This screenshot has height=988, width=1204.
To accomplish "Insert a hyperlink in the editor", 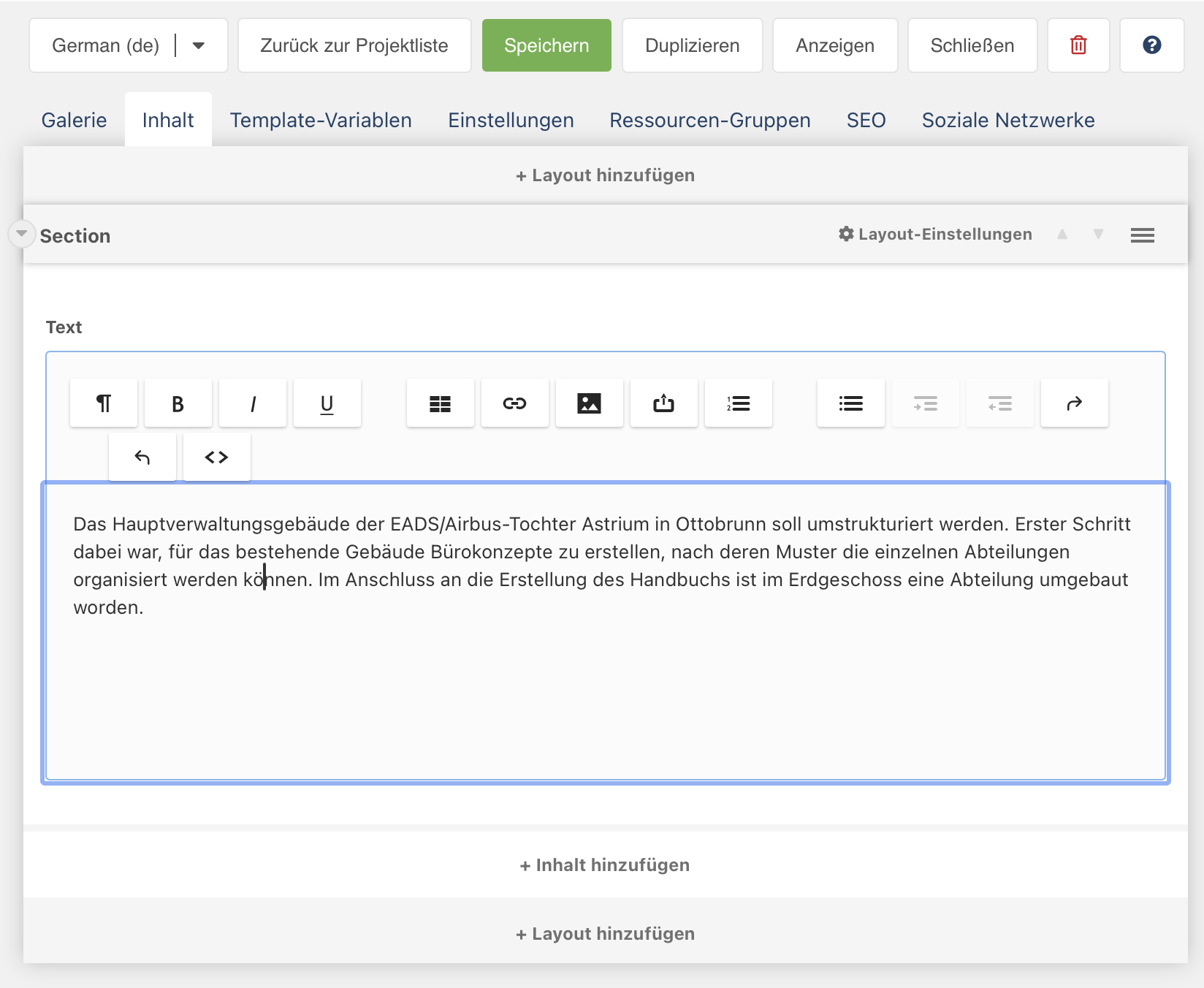I will click(514, 403).
